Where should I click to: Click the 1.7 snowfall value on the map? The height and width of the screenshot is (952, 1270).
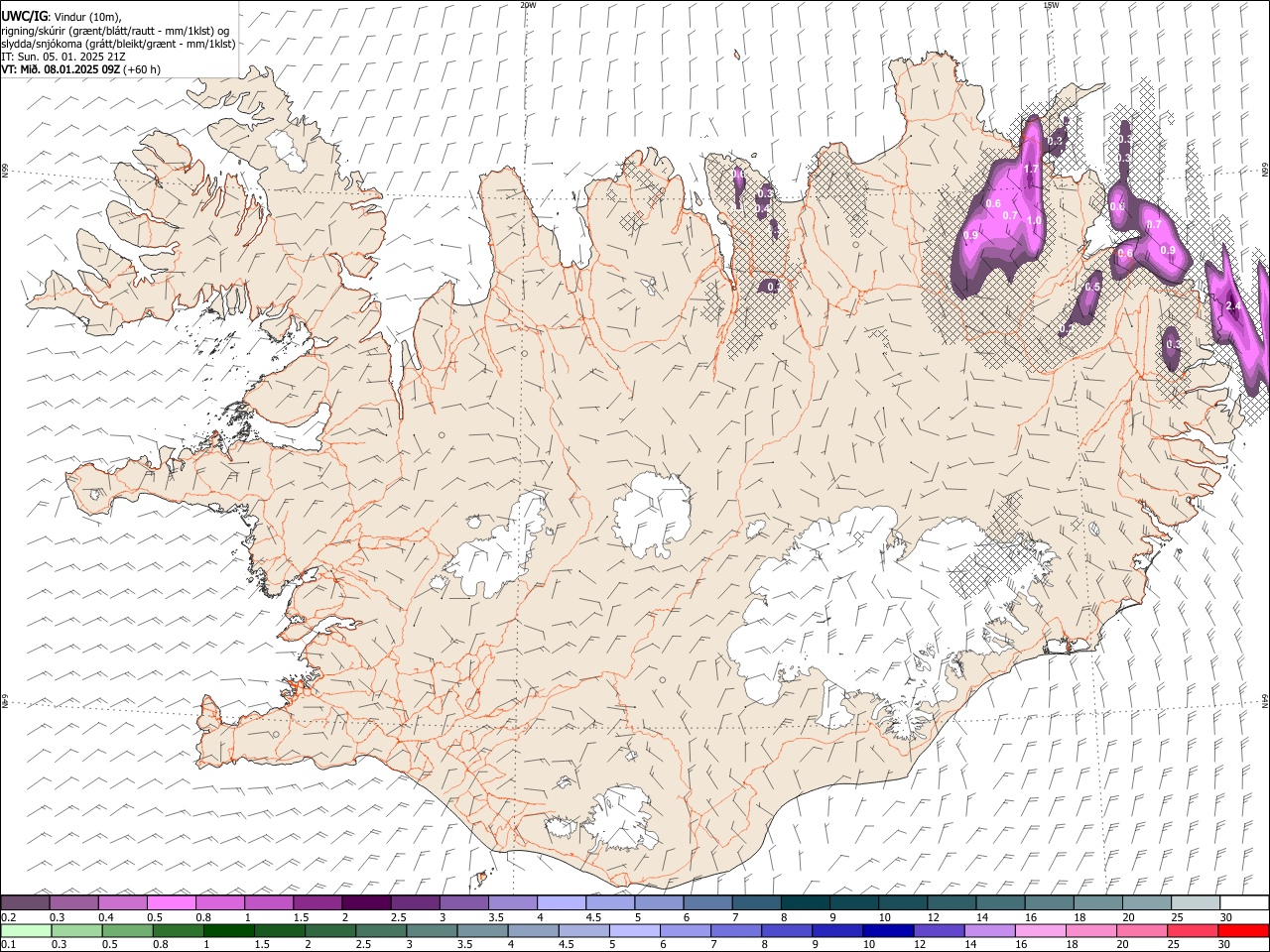click(1031, 170)
